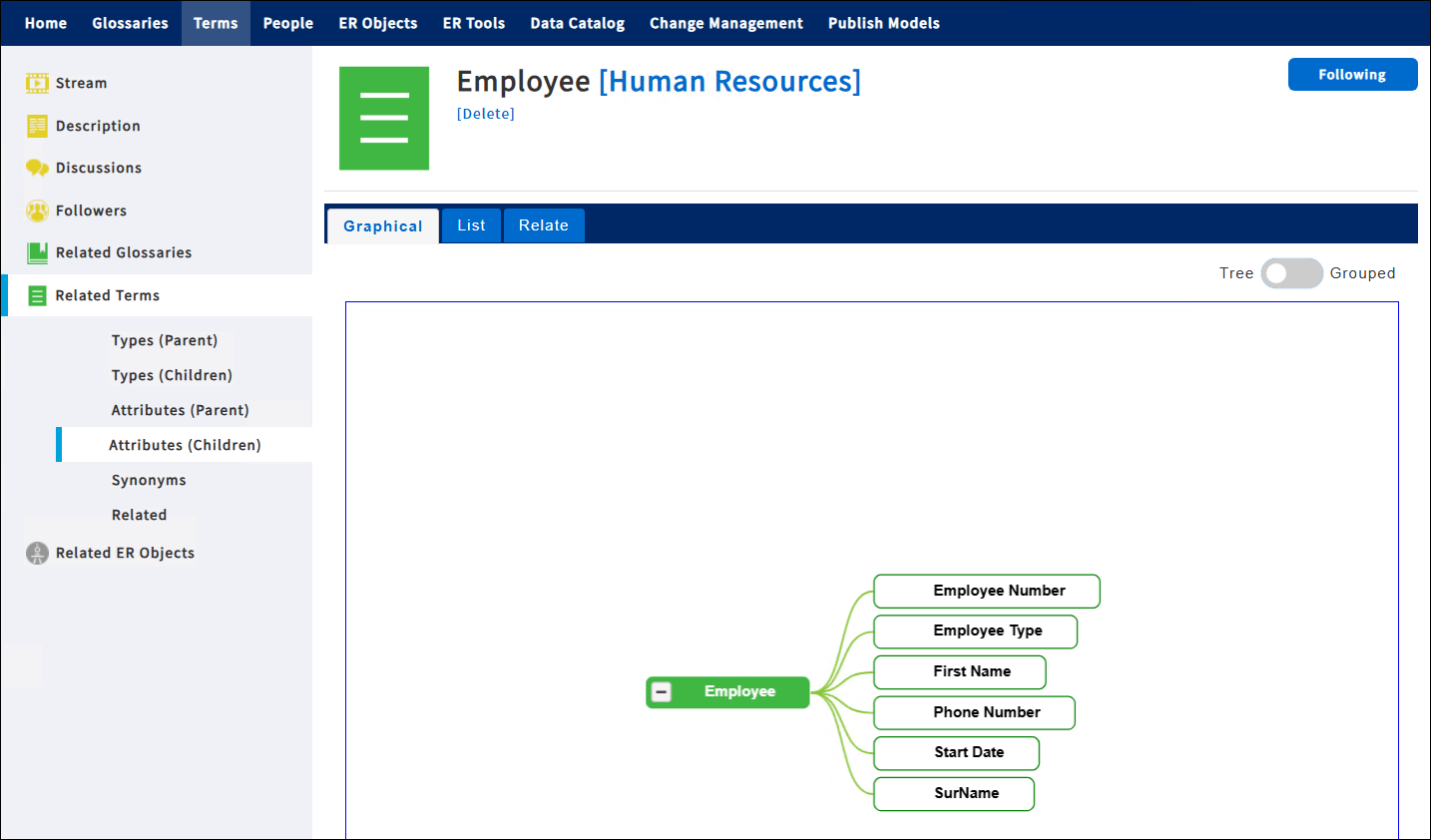Click the Start Date node
1431x840 pixels.
coord(957,753)
